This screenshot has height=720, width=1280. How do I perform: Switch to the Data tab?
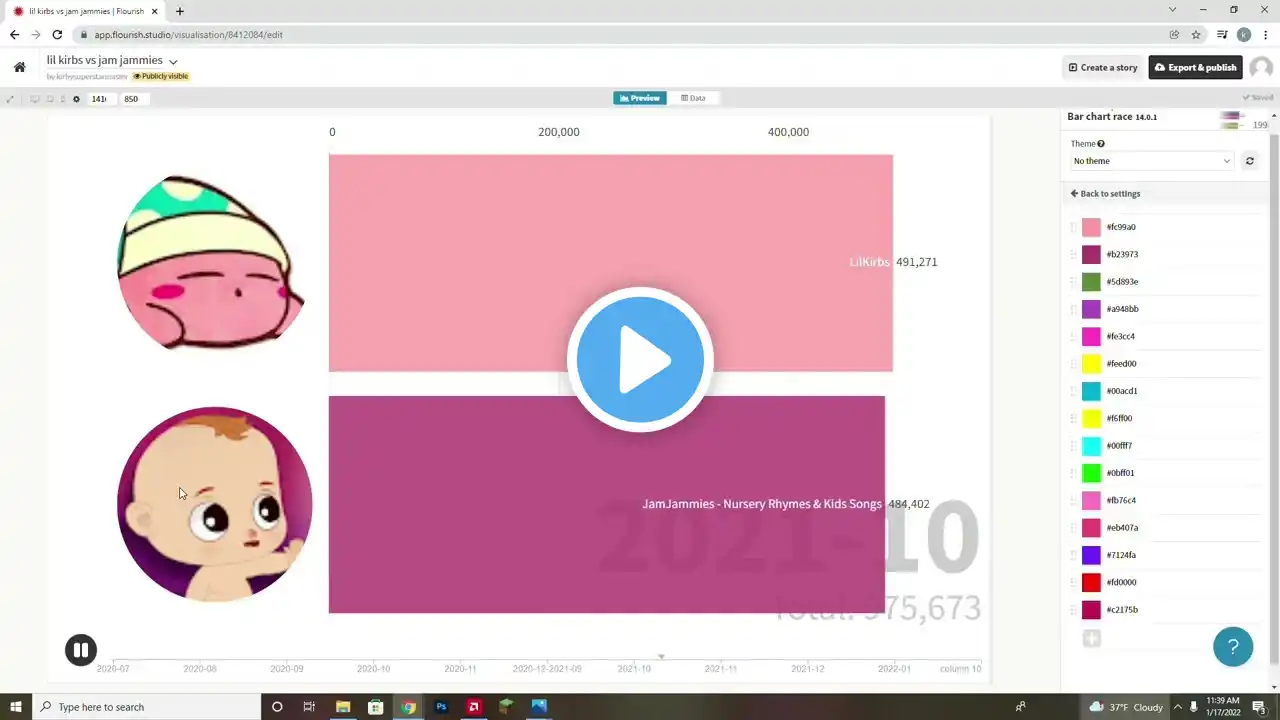693,98
